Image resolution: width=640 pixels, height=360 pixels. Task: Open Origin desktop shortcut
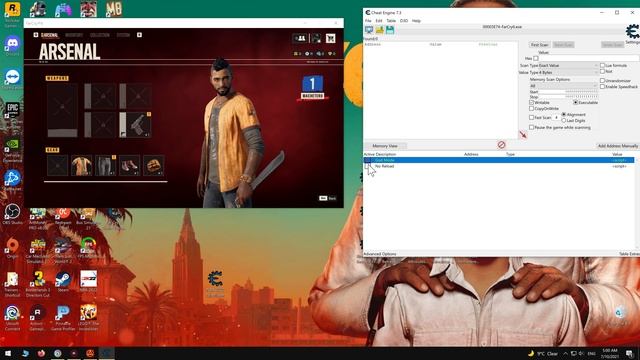[12, 248]
